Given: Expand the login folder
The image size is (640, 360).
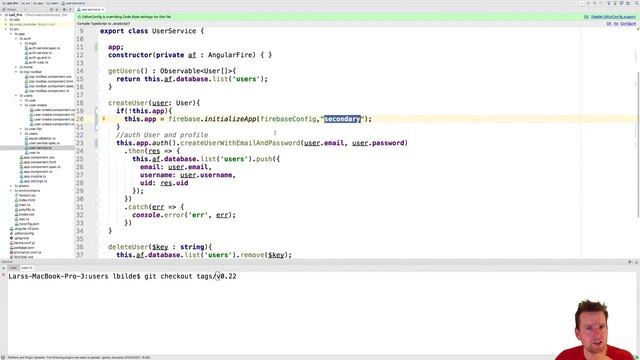Looking at the screenshot, I should (21, 43).
